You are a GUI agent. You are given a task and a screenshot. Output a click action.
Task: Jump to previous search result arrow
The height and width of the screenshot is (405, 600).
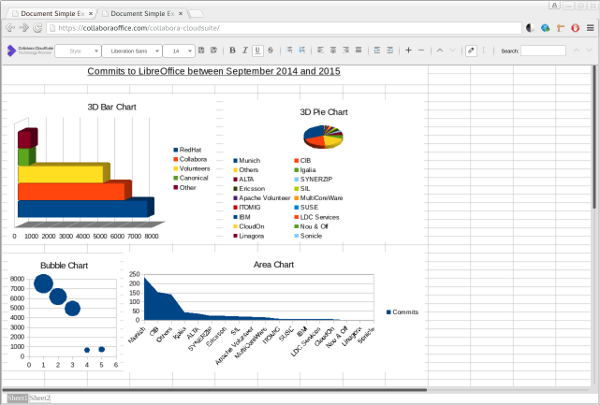(576, 50)
